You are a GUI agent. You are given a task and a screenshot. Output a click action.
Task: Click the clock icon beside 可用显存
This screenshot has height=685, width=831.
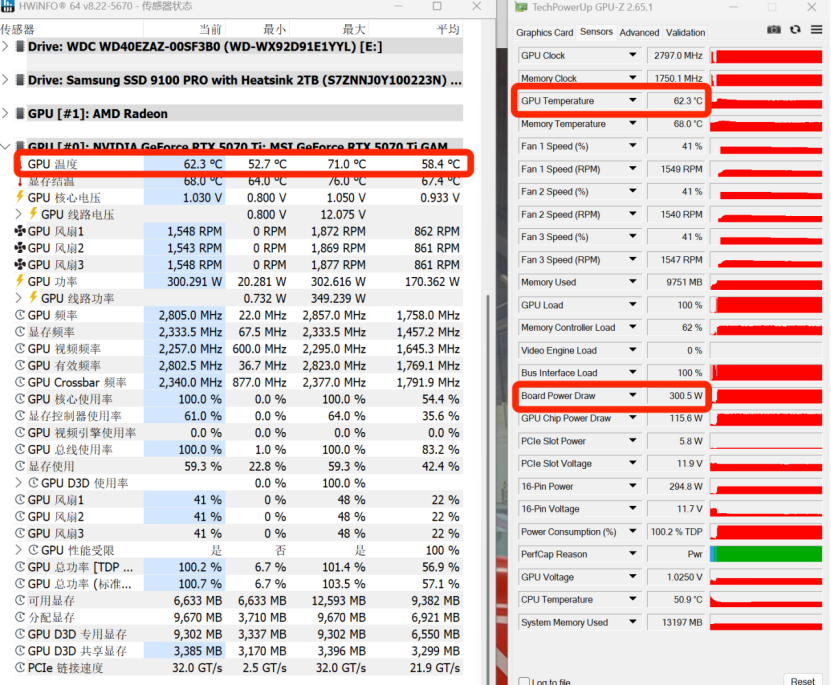point(20,600)
